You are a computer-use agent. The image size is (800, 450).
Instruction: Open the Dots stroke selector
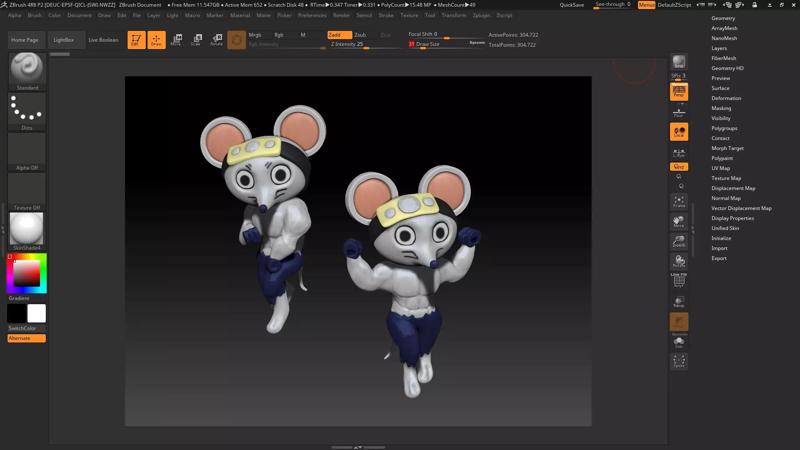click(x=27, y=110)
